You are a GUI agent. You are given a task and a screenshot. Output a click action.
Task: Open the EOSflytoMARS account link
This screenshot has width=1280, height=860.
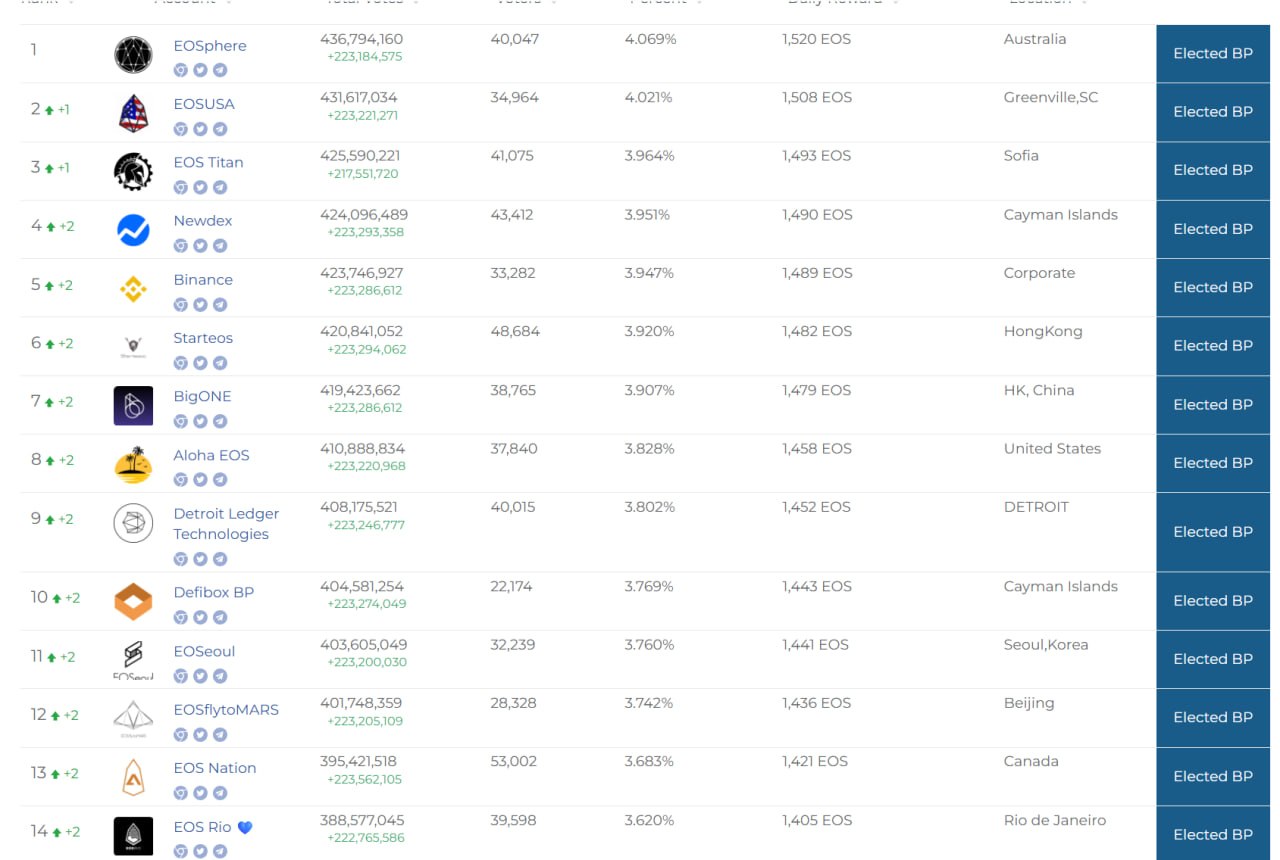(226, 709)
